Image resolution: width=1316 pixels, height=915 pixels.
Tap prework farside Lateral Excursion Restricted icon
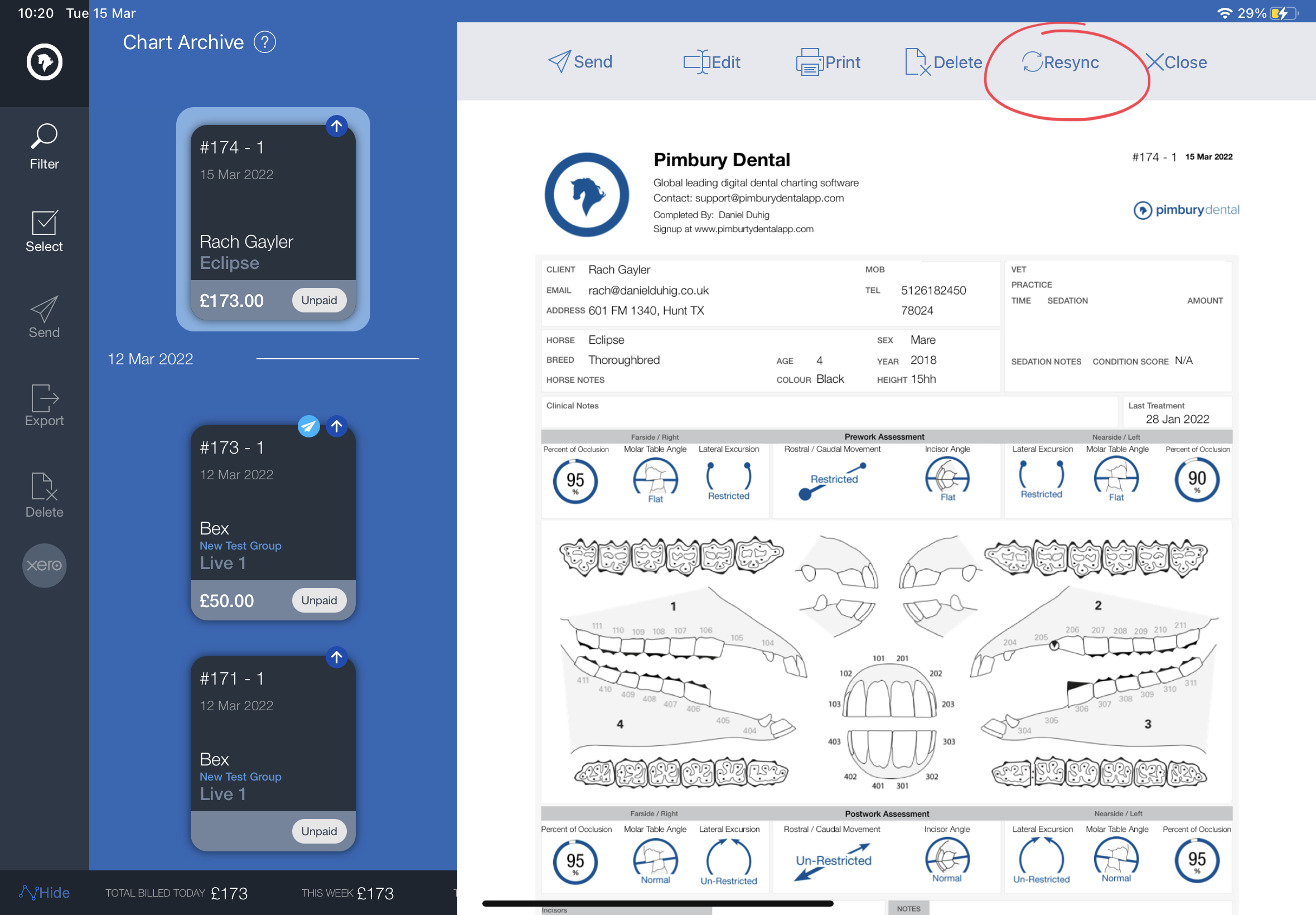(x=728, y=481)
